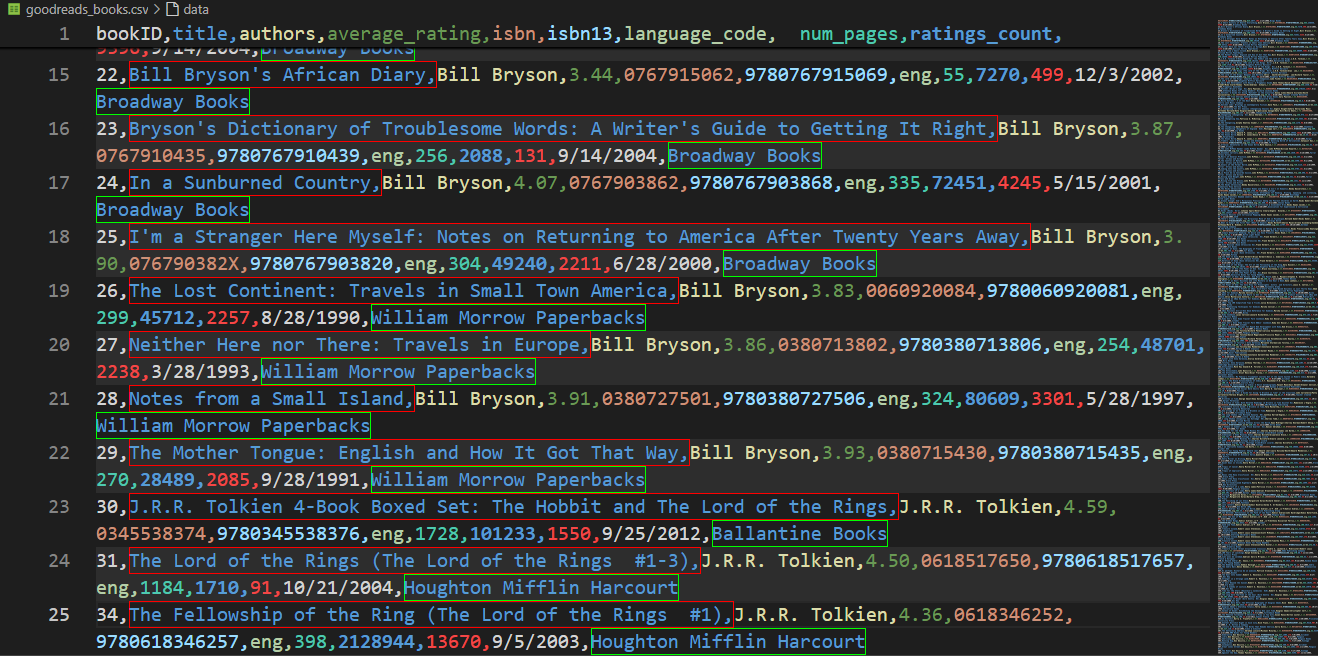Click the ISBN13 value 9780060920081
The image size is (1318, 656).
point(1059,291)
